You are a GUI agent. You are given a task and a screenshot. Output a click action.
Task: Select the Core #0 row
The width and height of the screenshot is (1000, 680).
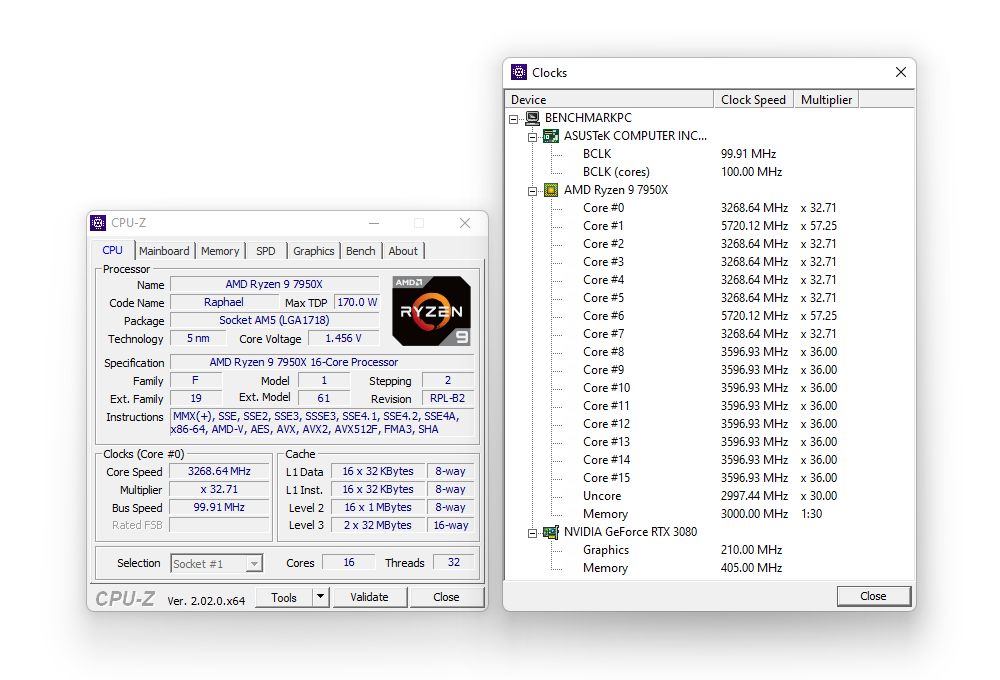tap(710, 208)
